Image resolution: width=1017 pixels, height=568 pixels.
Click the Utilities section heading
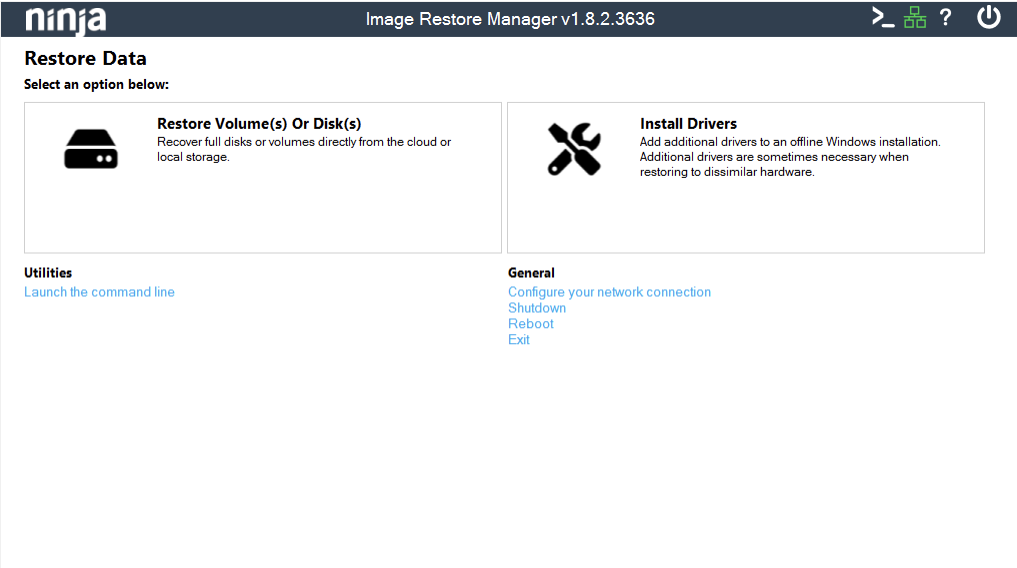tap(48, 273)
